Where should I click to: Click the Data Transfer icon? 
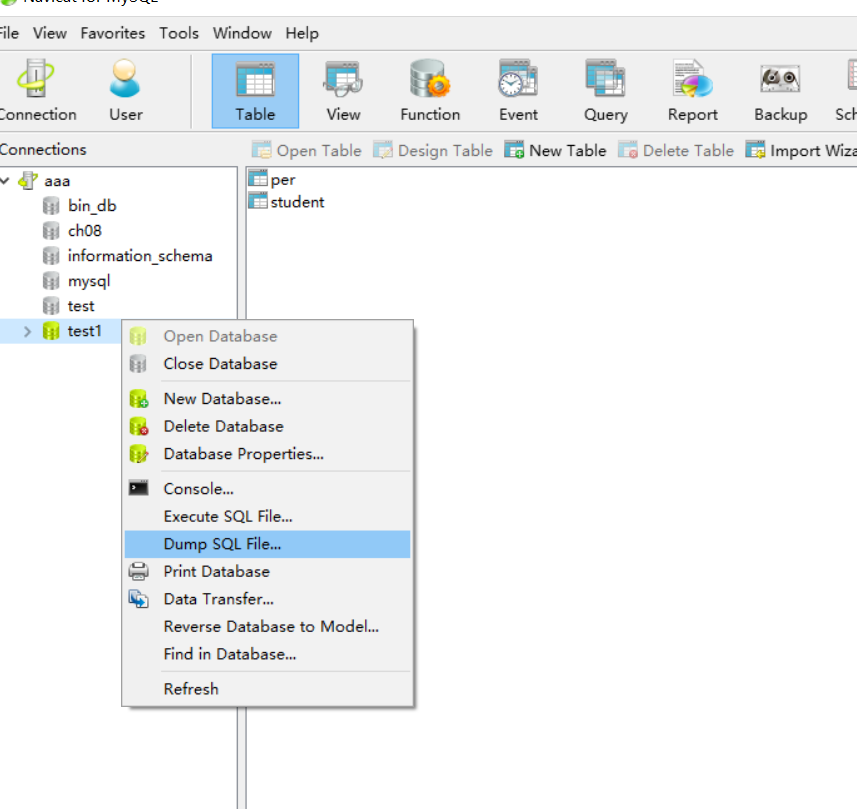[138, 599]
